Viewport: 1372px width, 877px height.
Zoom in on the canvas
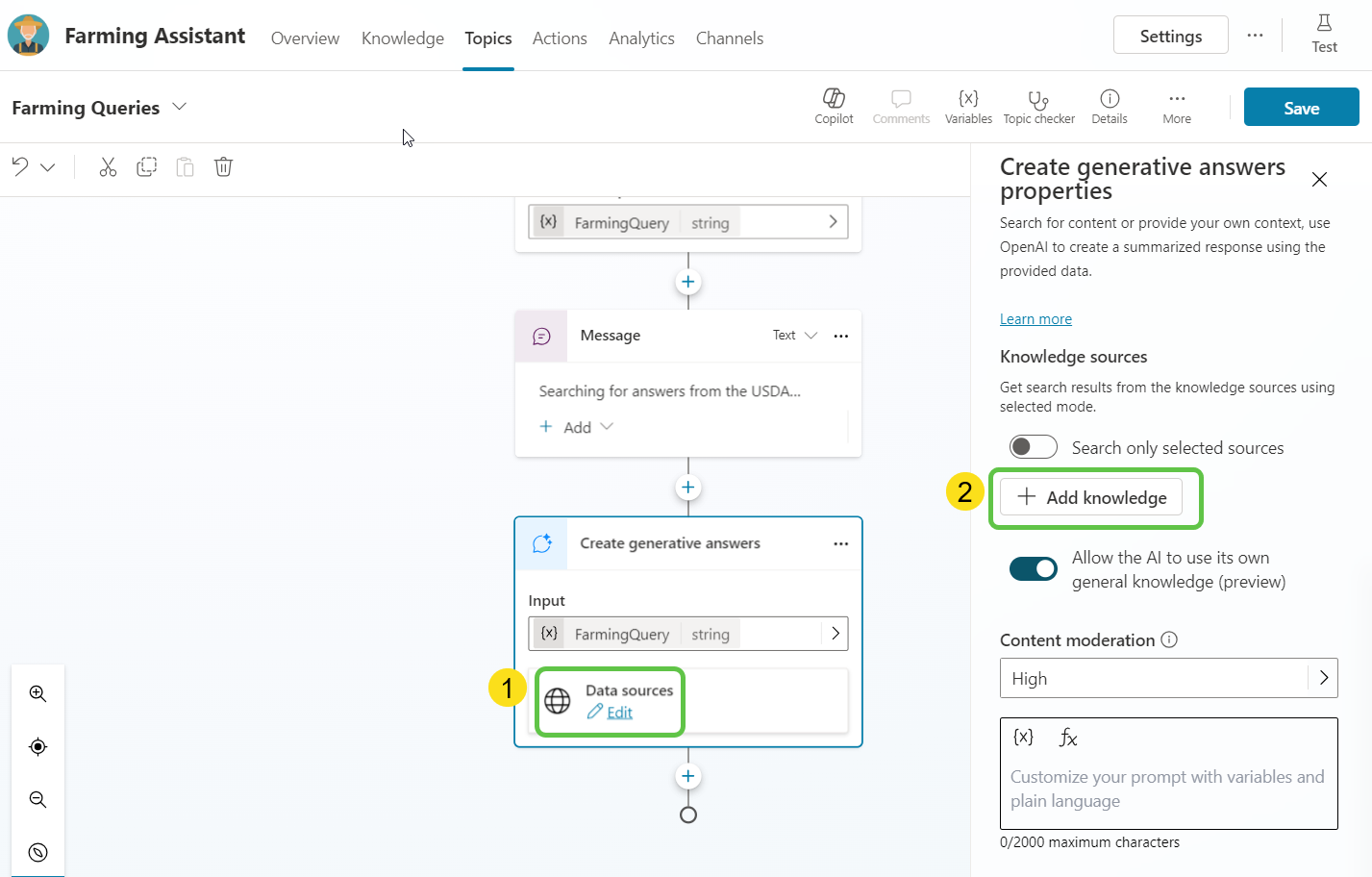tap(38, 694)
